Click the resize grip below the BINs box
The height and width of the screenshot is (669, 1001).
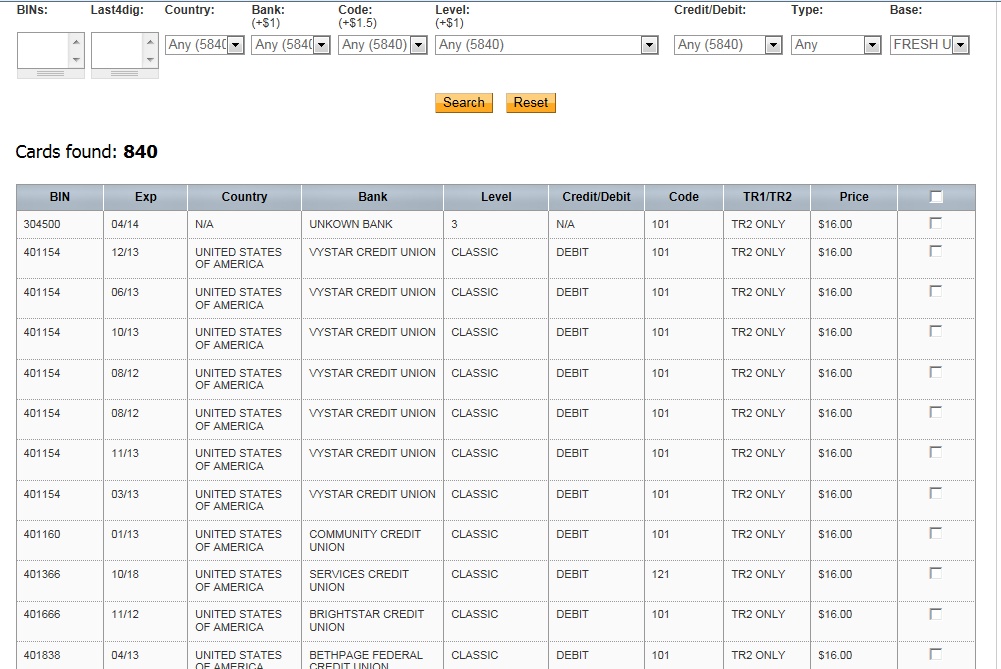click(50, 73)
